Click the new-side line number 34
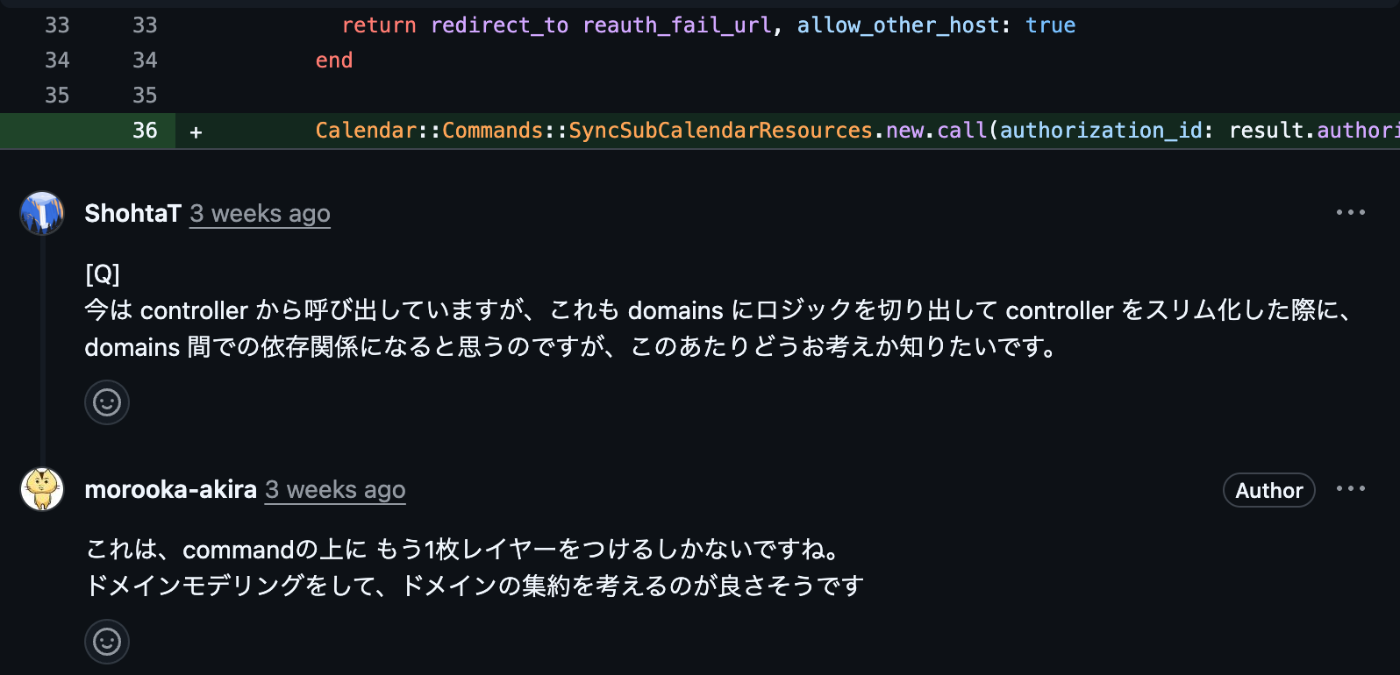 coord(144,60)
